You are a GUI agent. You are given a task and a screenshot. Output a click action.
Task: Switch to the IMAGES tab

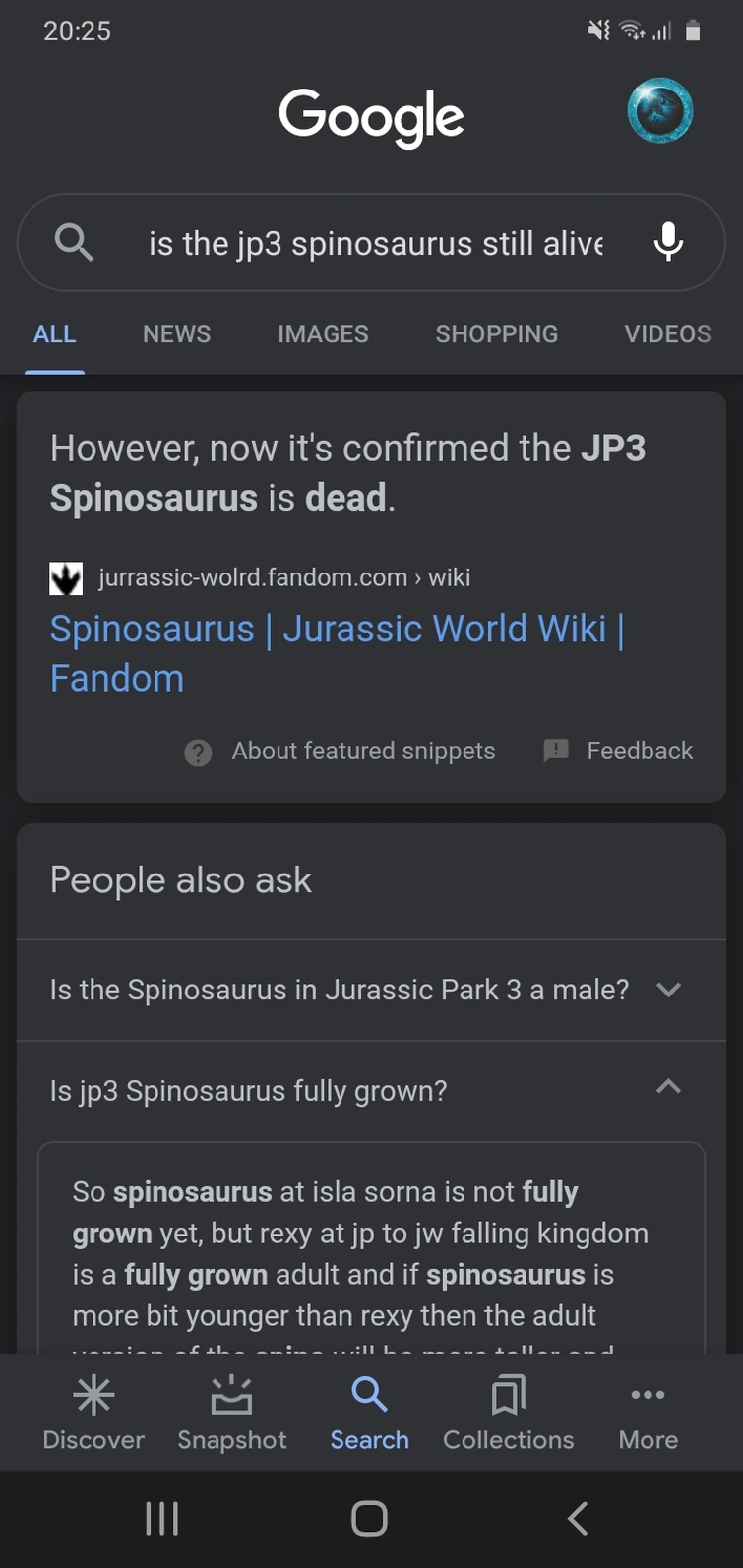click(323, 333)
